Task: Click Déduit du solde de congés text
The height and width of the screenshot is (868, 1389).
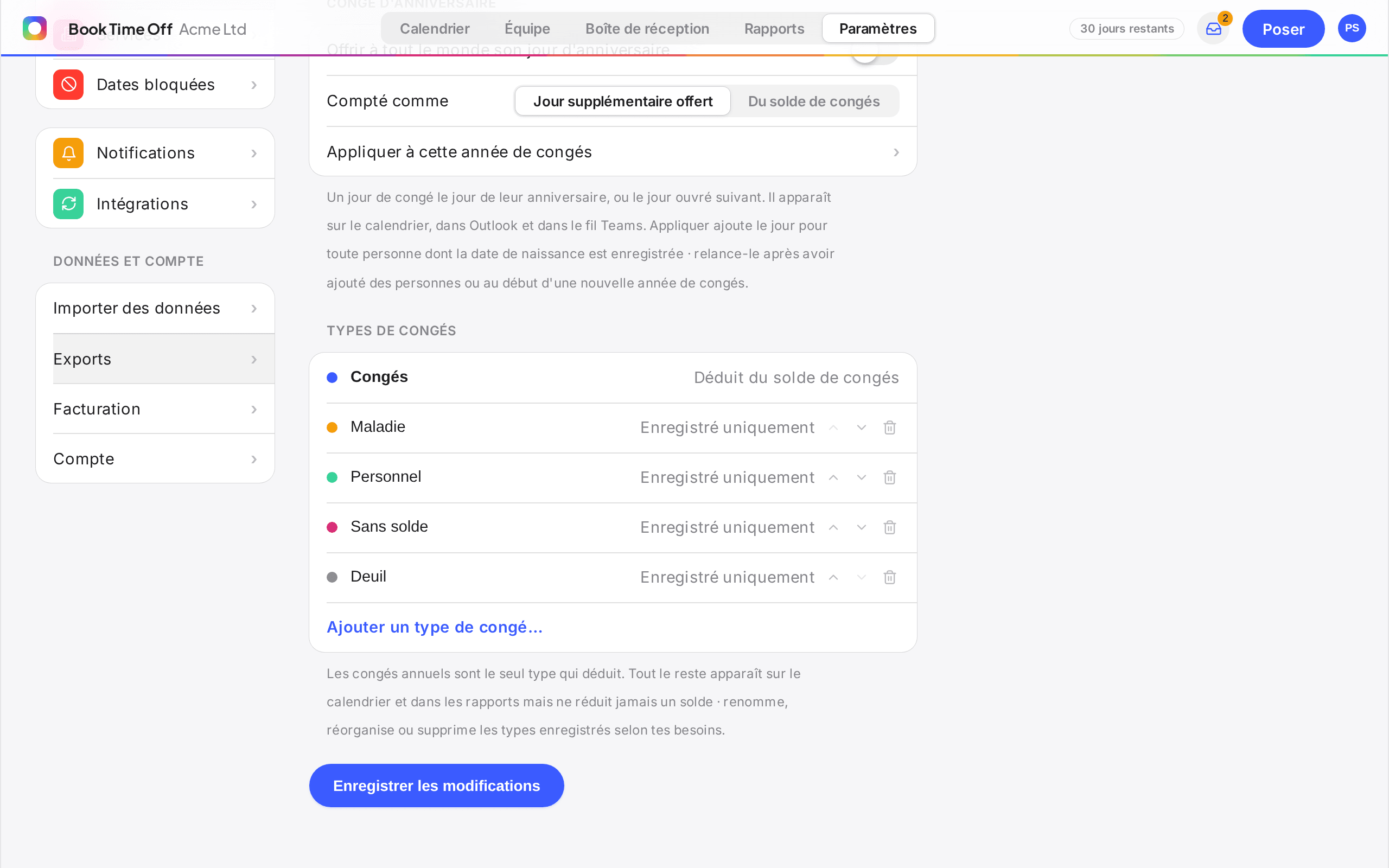Action: click(x=796, y=377)
